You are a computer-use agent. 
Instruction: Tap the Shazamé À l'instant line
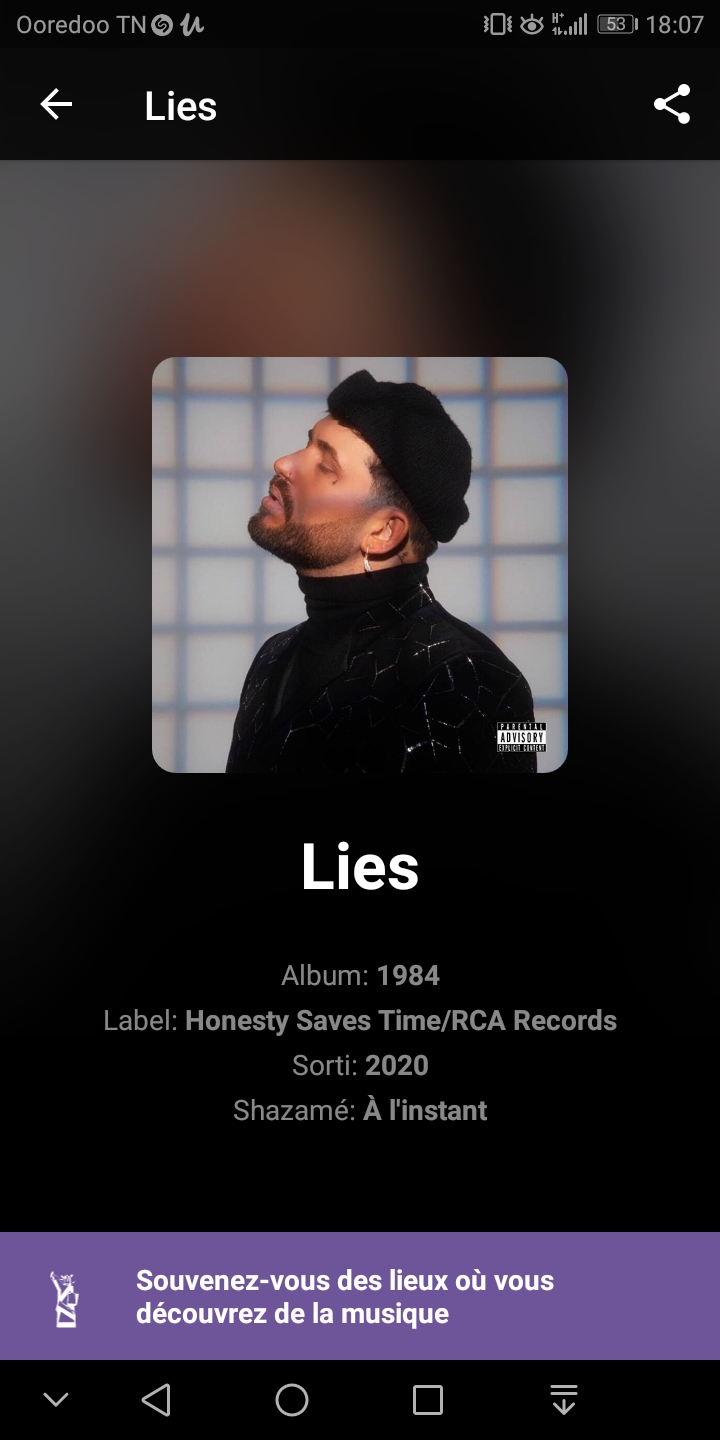pyautogui.click(x=360, y=1111)
